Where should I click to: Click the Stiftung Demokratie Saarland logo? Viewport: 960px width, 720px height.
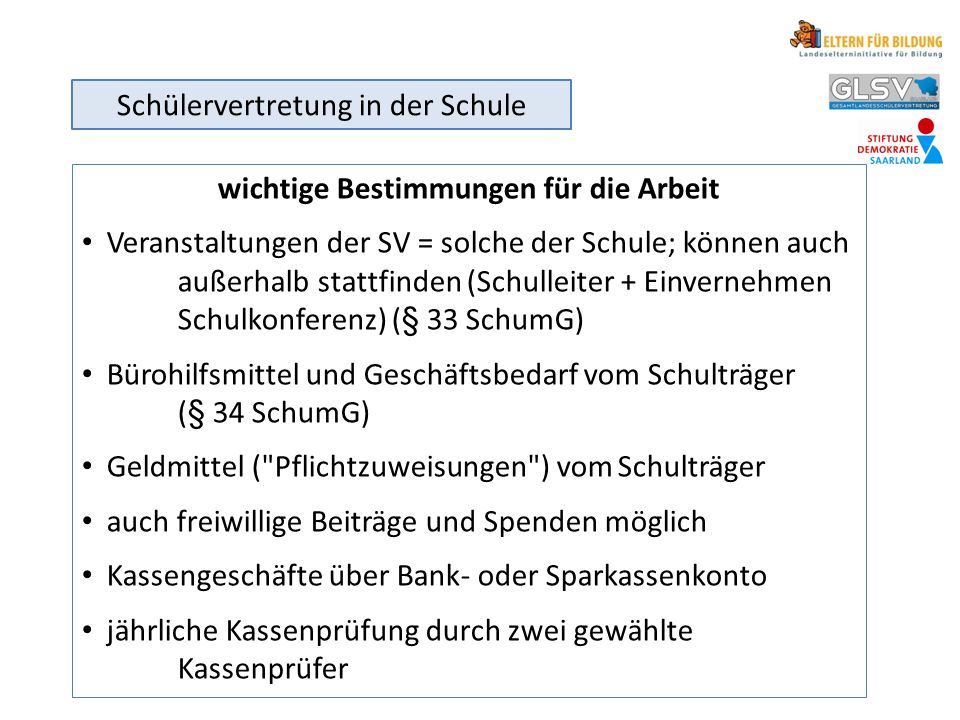[900, 142]
